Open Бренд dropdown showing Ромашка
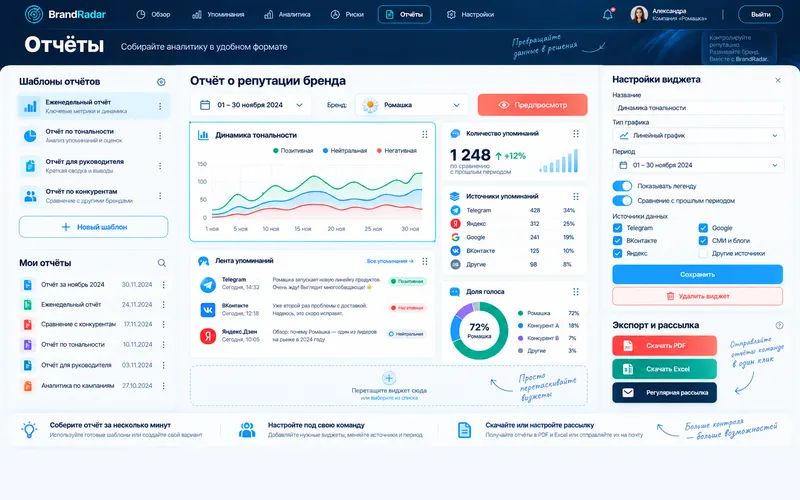The image size is (800, 500). point(411,105)
